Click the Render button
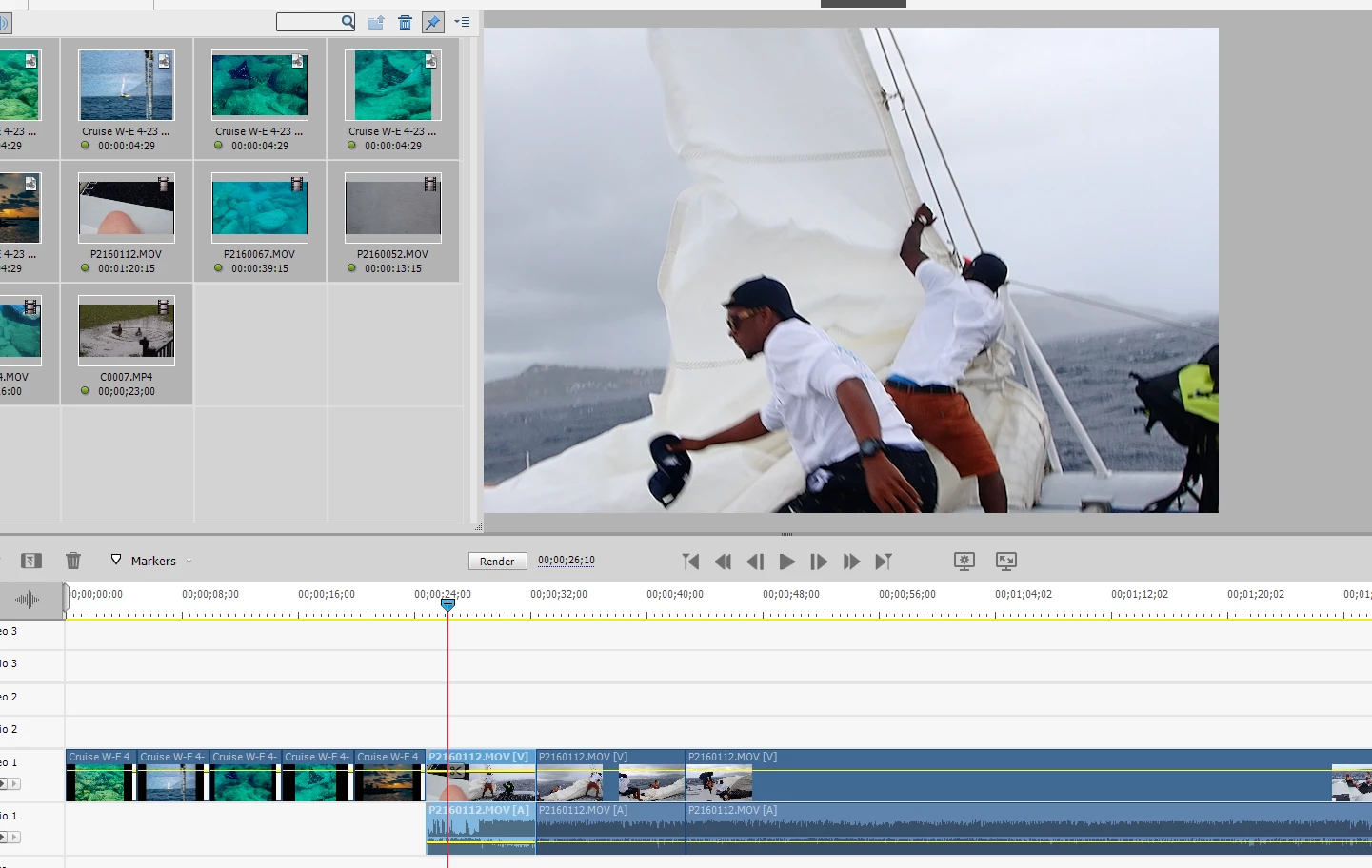The image size is (1372, 868). click(x=497, y=562)
